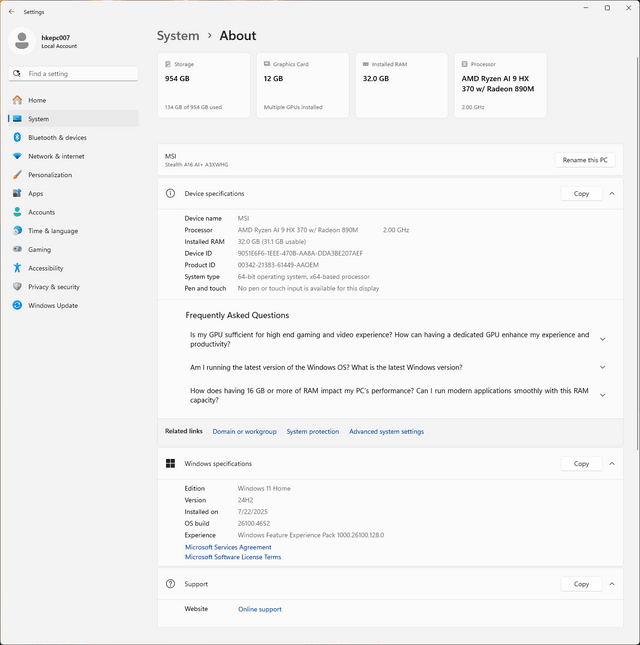The height and width of the screenshot is (645, 640).
Task: Click the back arrow icon in Settings
Action: click(x=12, y=12)
